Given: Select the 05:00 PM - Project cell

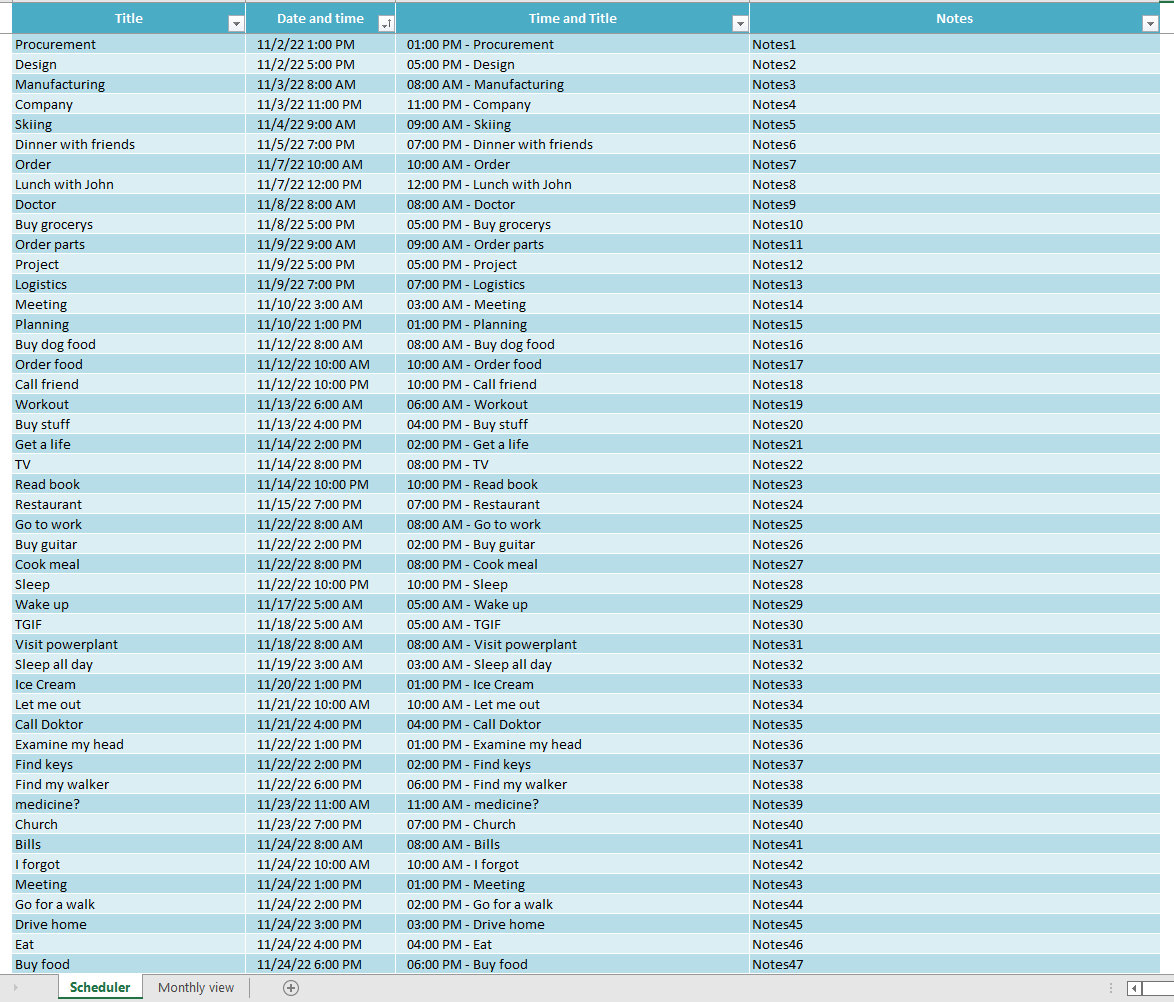Looking at the screenshot, I should pyautogui.click(x=573, y=264).
